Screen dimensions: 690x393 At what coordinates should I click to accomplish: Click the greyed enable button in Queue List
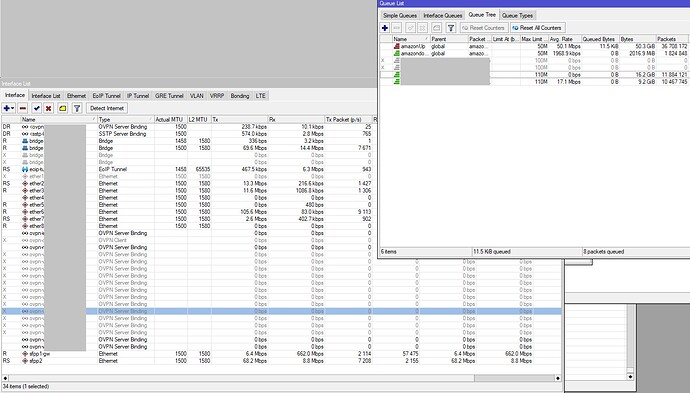click(410, 28)
